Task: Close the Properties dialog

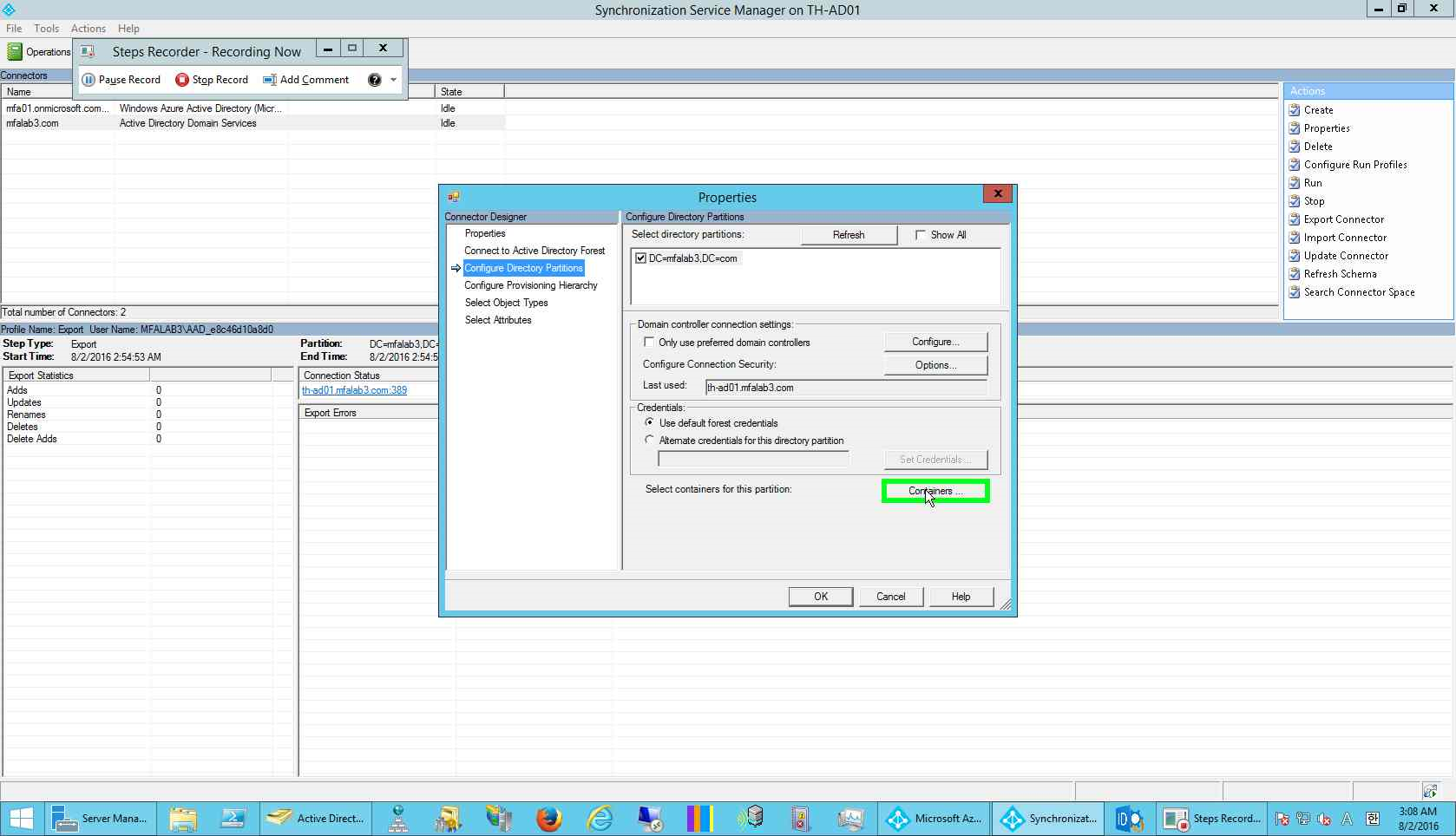Action: [x=998, y=193]
